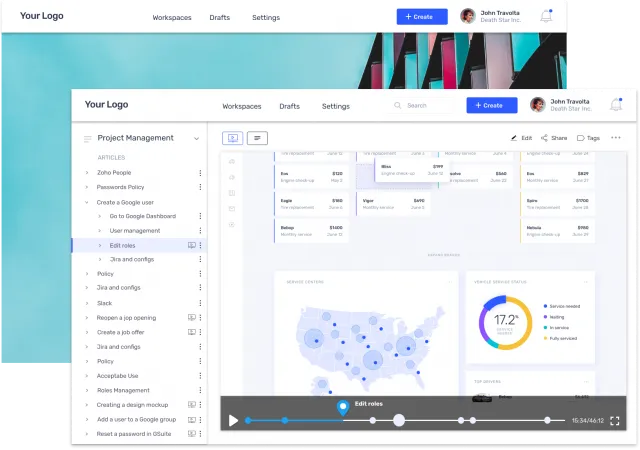The image size is (640, 450).
Task: Open Drafts in the front window nav
Action: tap(289, 106)
